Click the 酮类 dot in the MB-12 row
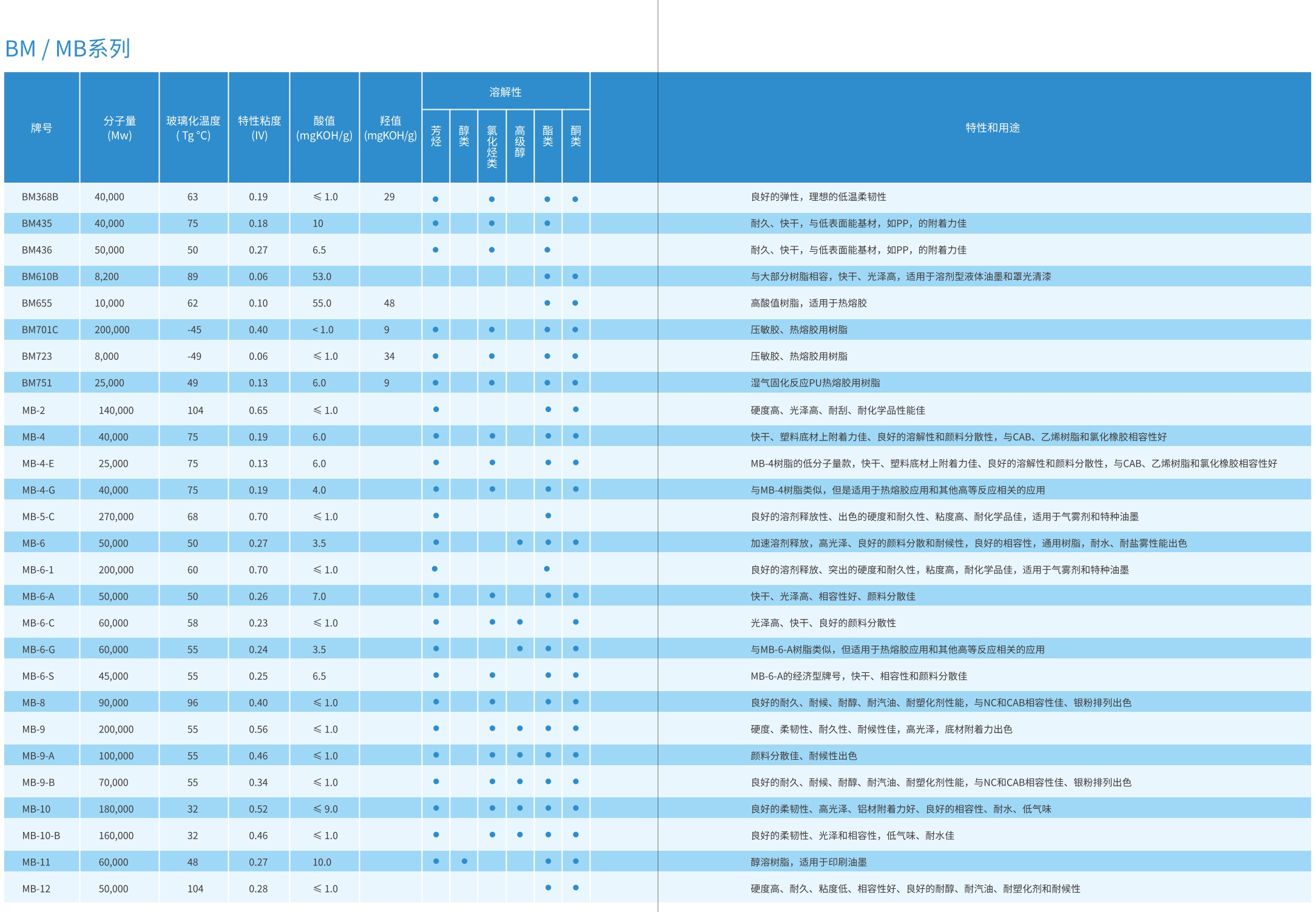The height and width of the screenshot is (912, 1316). 576,888
